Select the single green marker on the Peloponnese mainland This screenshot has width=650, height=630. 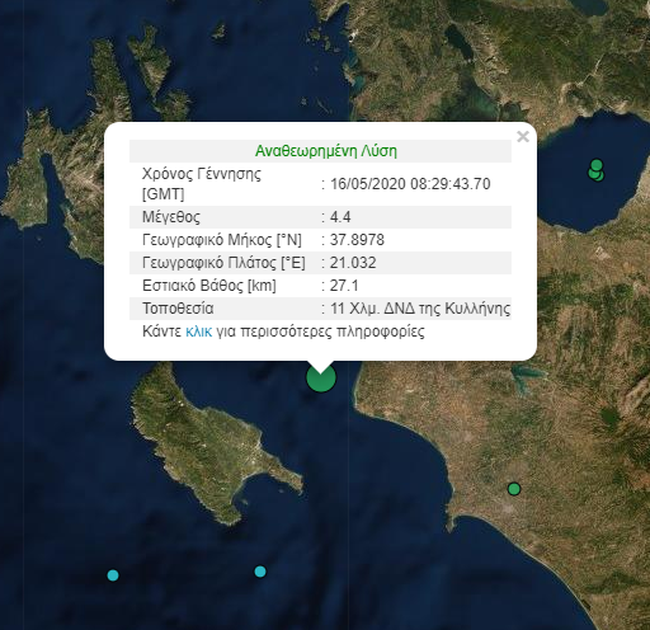pos(514,489)
